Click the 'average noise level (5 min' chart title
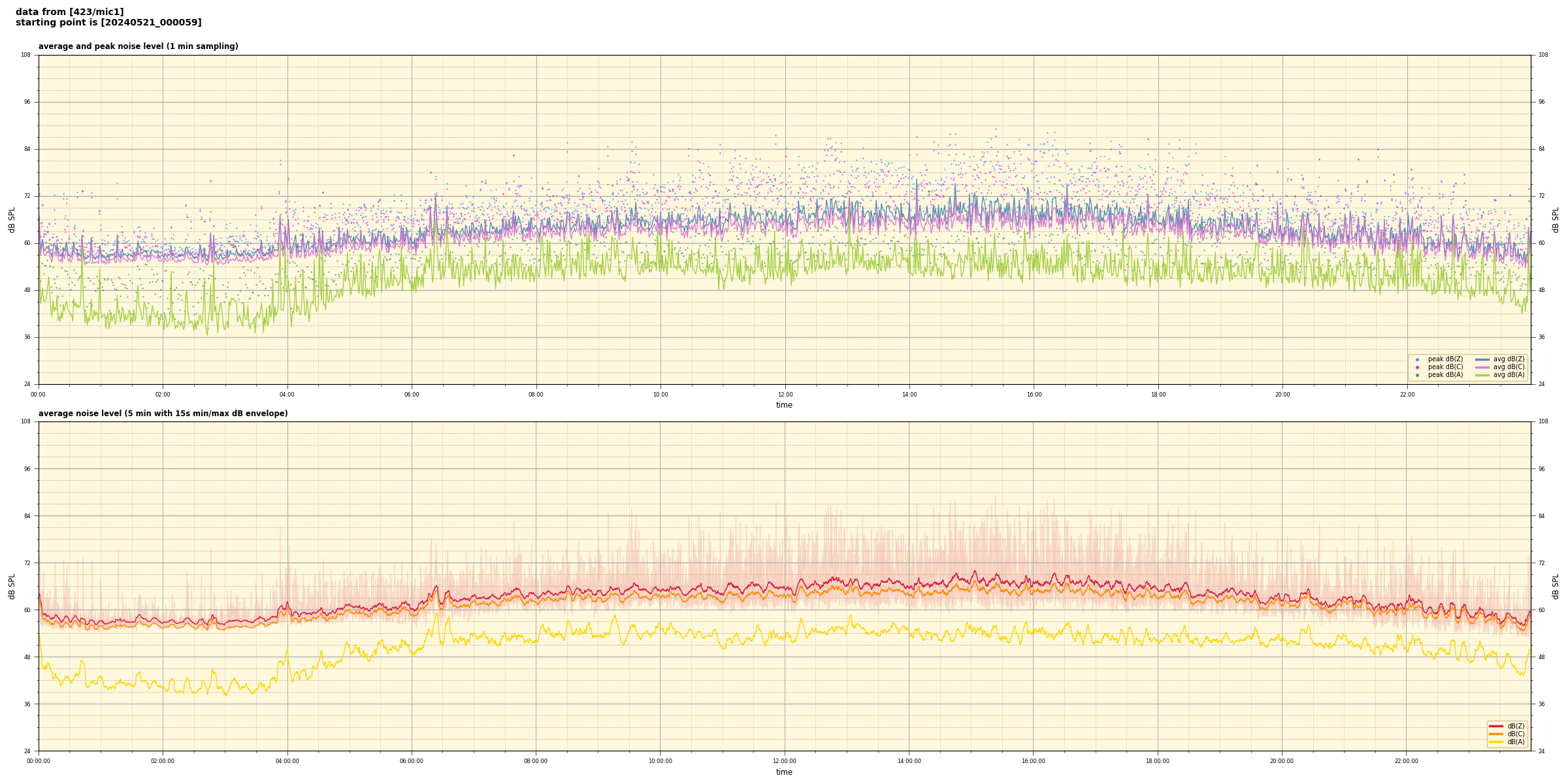 (x=163, y=414)
